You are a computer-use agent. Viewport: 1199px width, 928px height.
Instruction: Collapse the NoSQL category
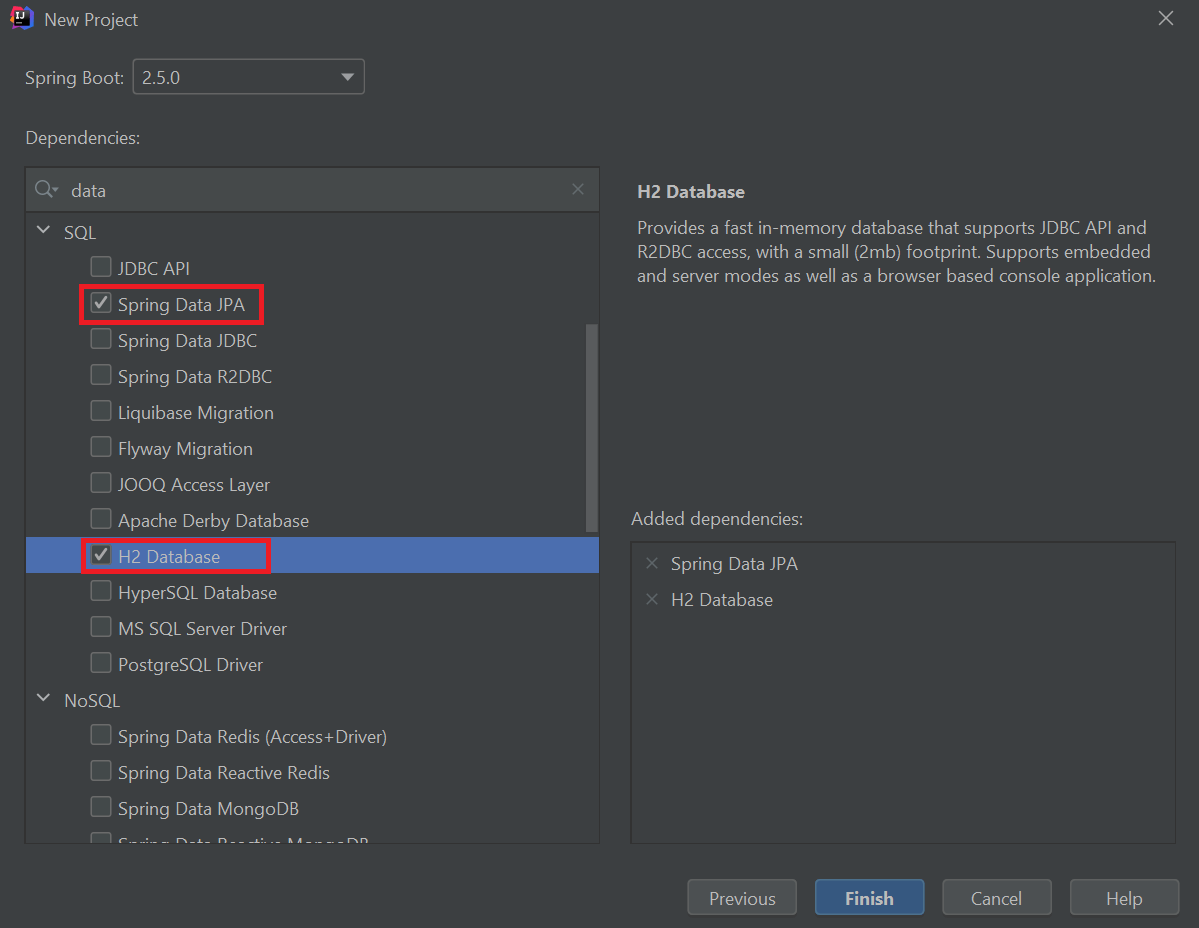pos(44,700)
